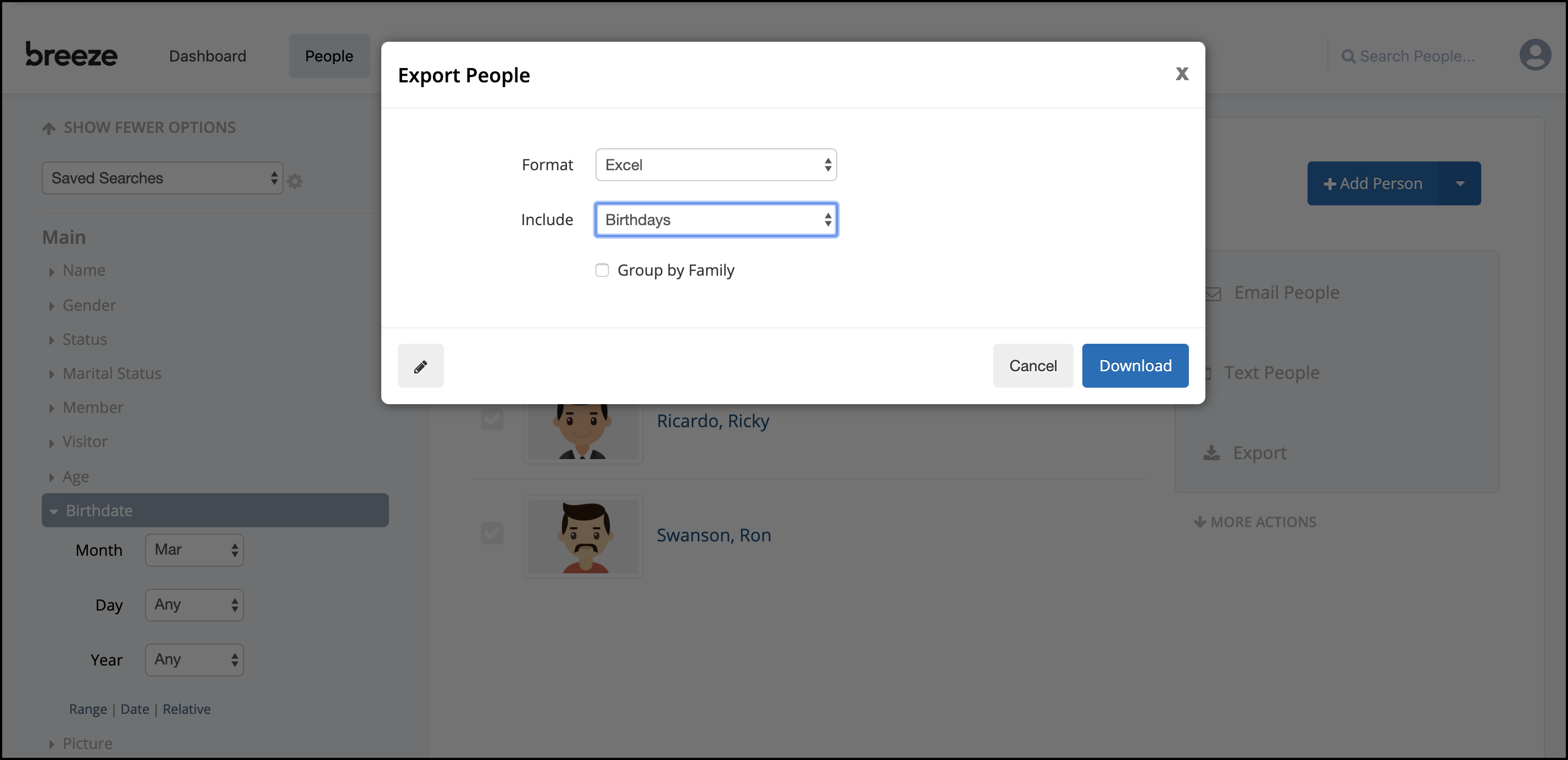
Task: Expand the Member filter
Action: [86, 407]
